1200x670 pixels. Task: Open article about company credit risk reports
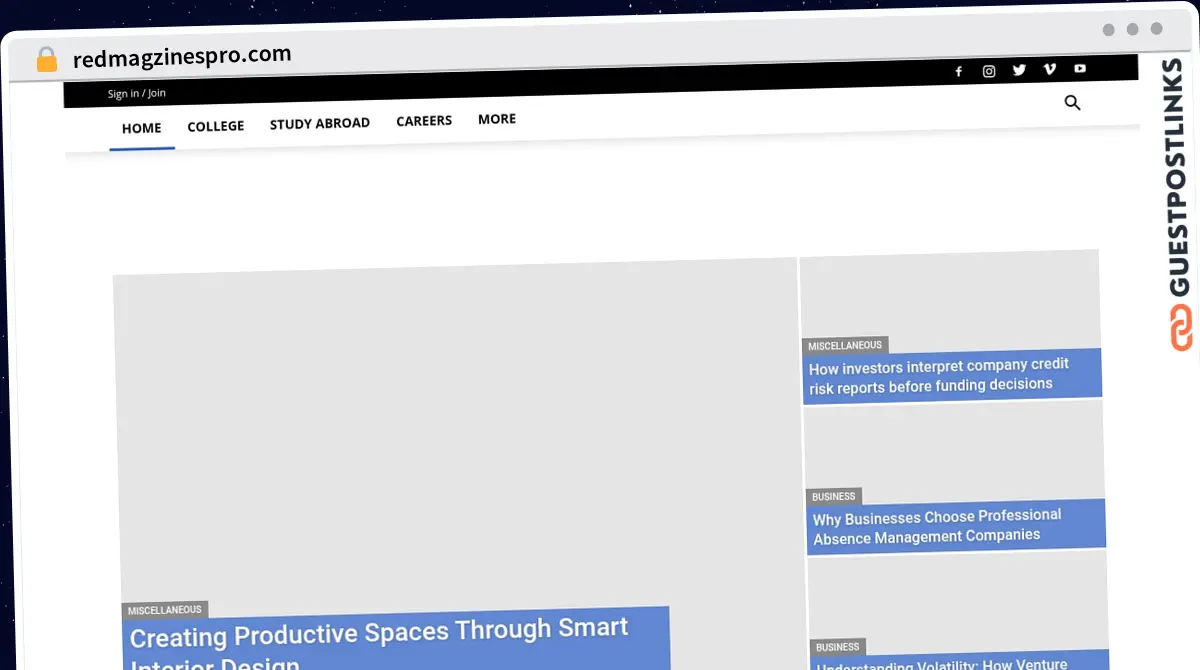[939, 375]
